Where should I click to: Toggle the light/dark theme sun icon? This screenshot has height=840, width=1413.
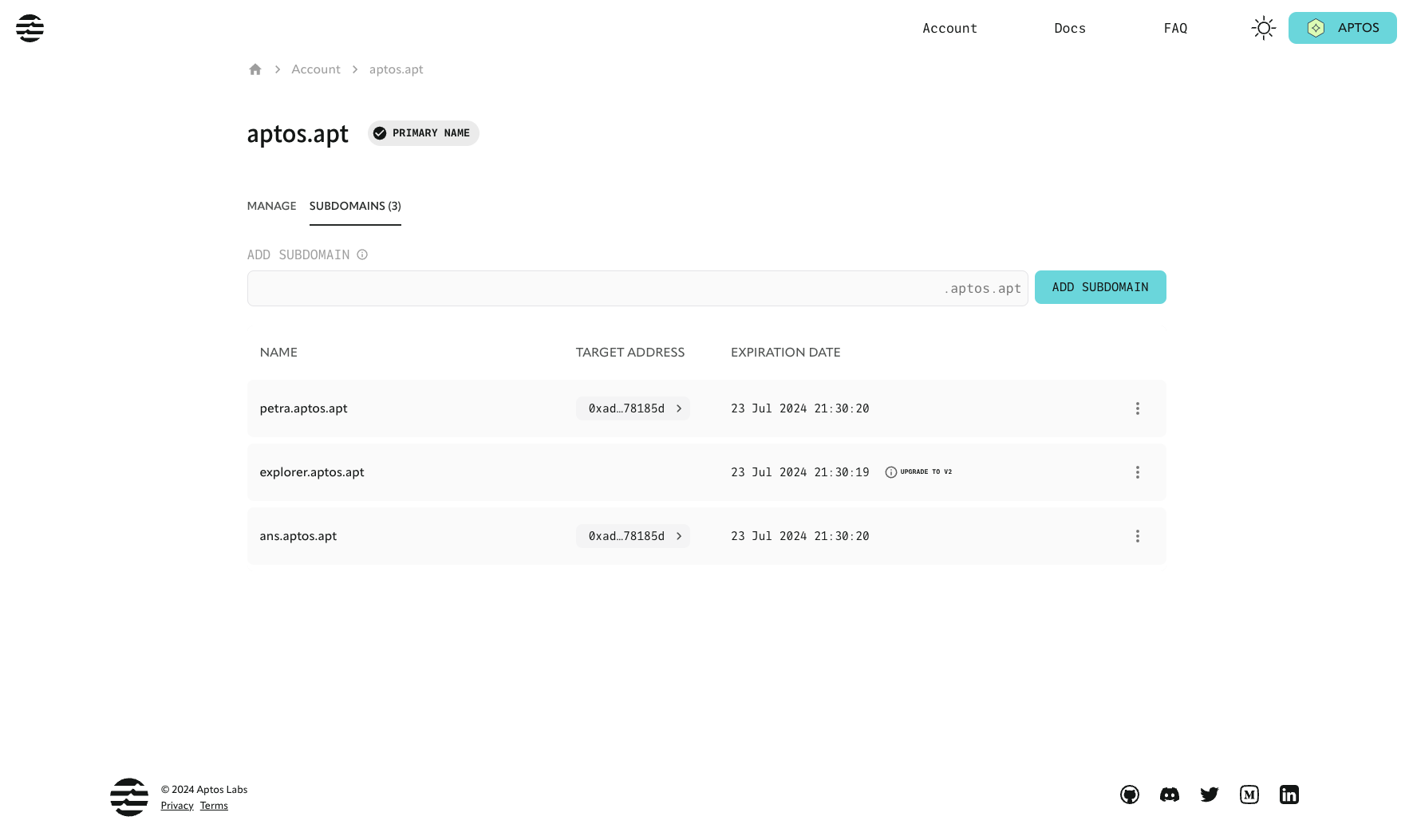pyautogui.click(x=1263, y=28)
